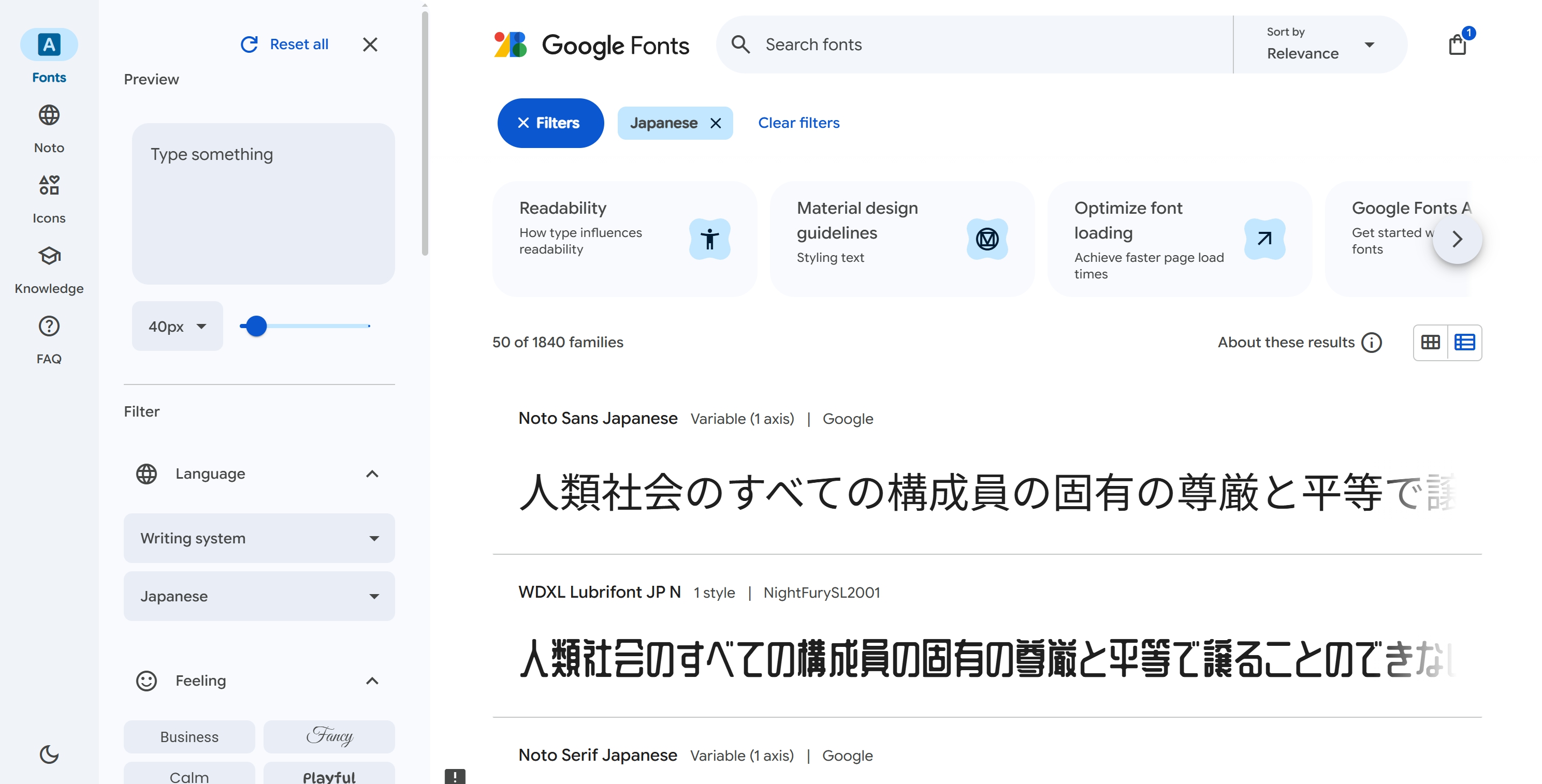
Task: Remove the Japanese filter chip
Action: click(715, 123)
